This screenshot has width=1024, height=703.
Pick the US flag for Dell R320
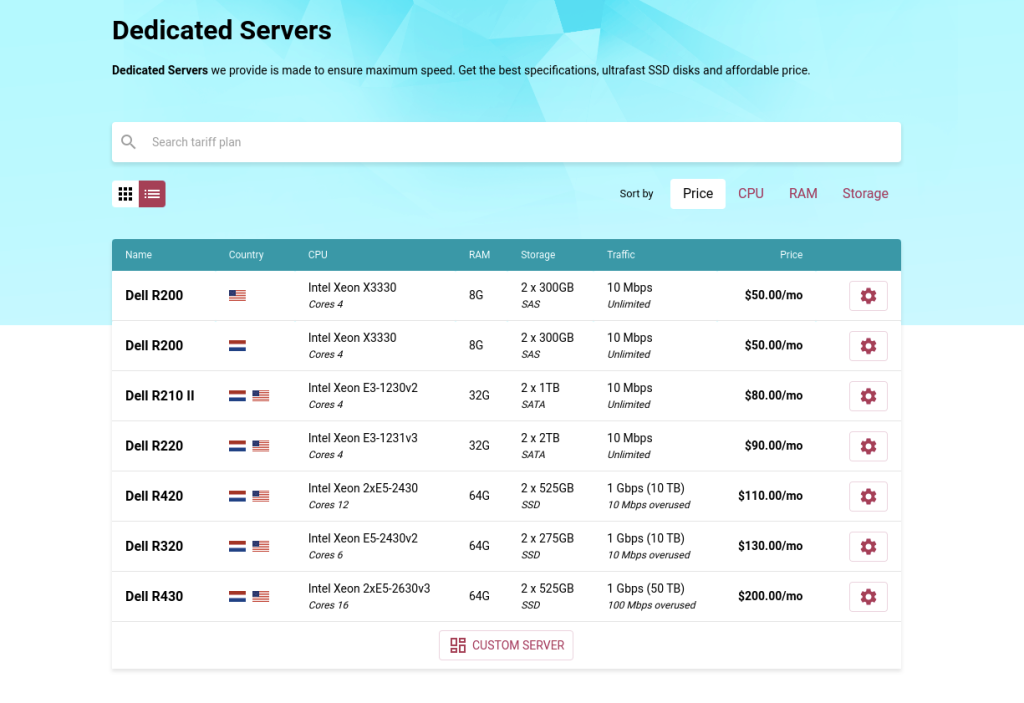coord(261,546)
